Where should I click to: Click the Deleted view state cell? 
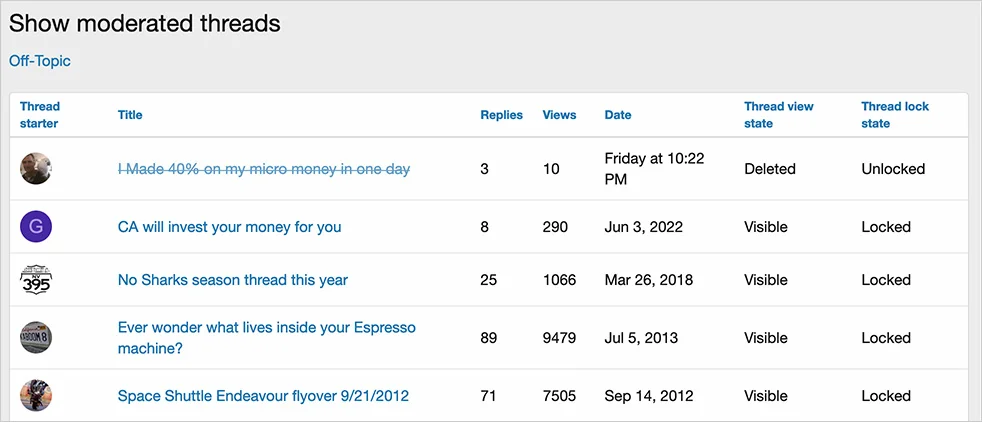[770, 169]
